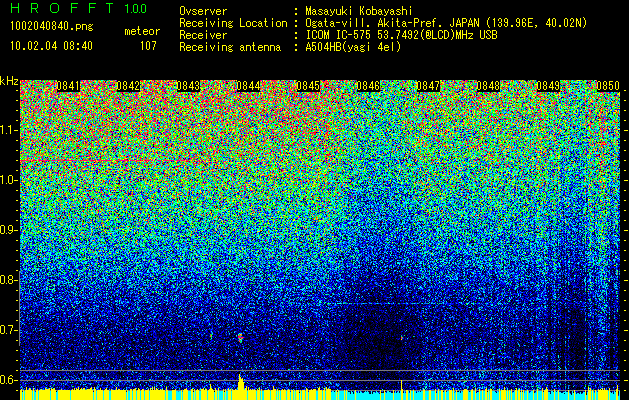The image size is (629, 400).
Task: Click the 0845 time marker
Action: [308, 86]
